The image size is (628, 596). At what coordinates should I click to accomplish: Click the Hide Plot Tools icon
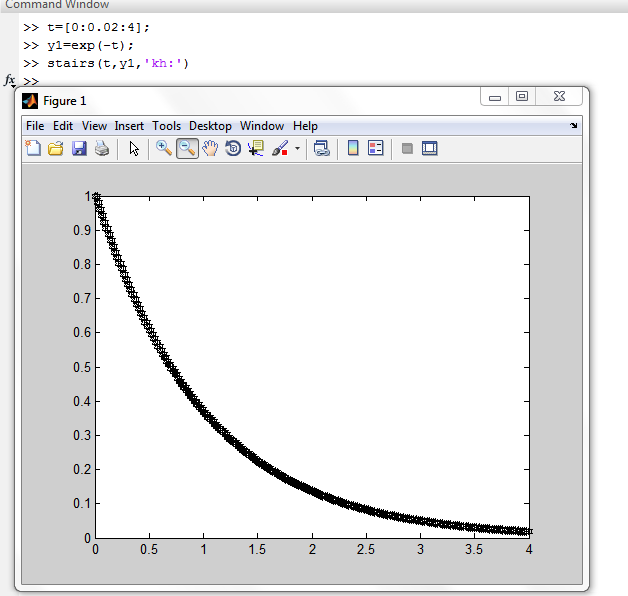tap(407, 149)
